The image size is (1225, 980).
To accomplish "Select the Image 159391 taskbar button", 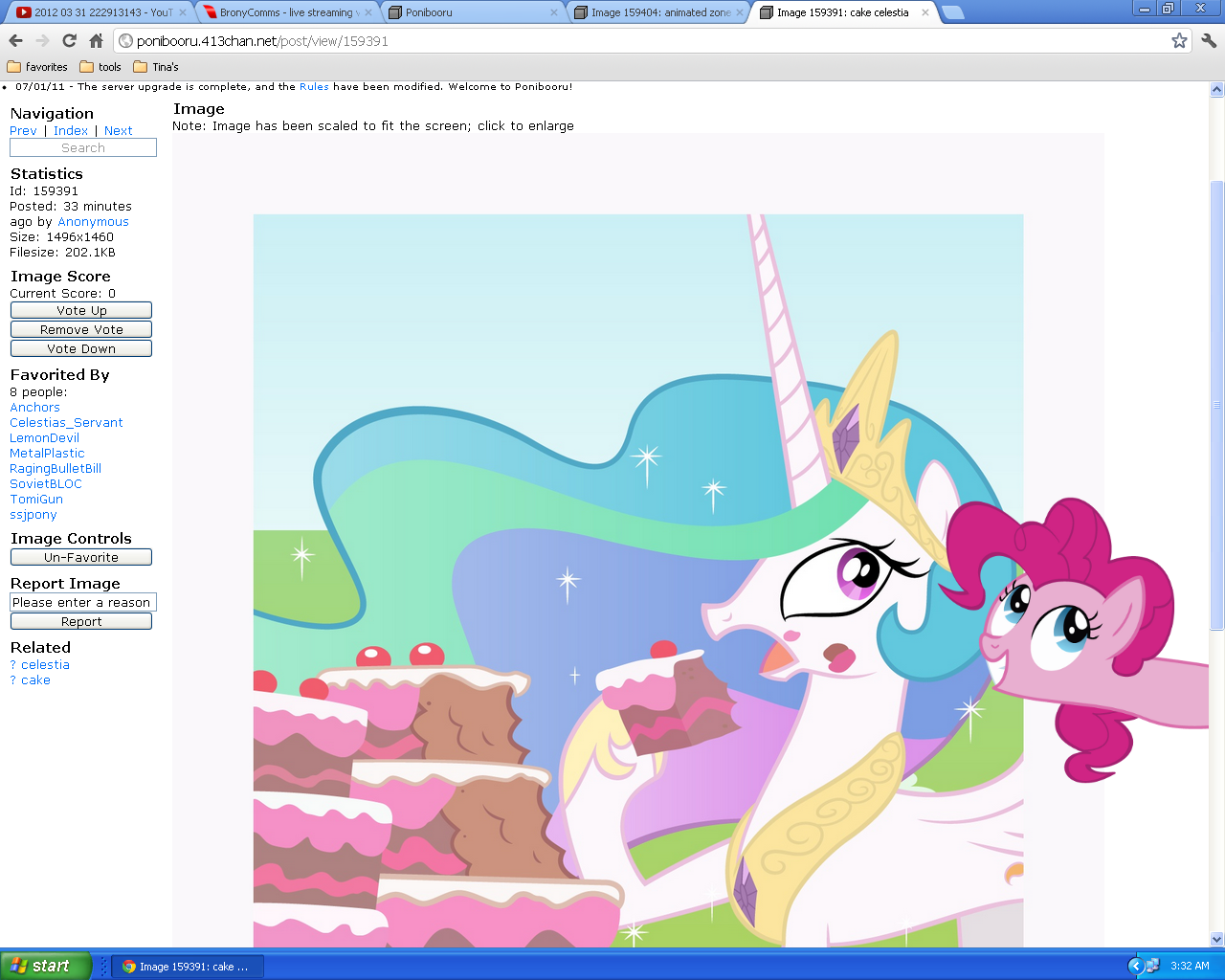I will pyautogui.click(x=188, y=967).
